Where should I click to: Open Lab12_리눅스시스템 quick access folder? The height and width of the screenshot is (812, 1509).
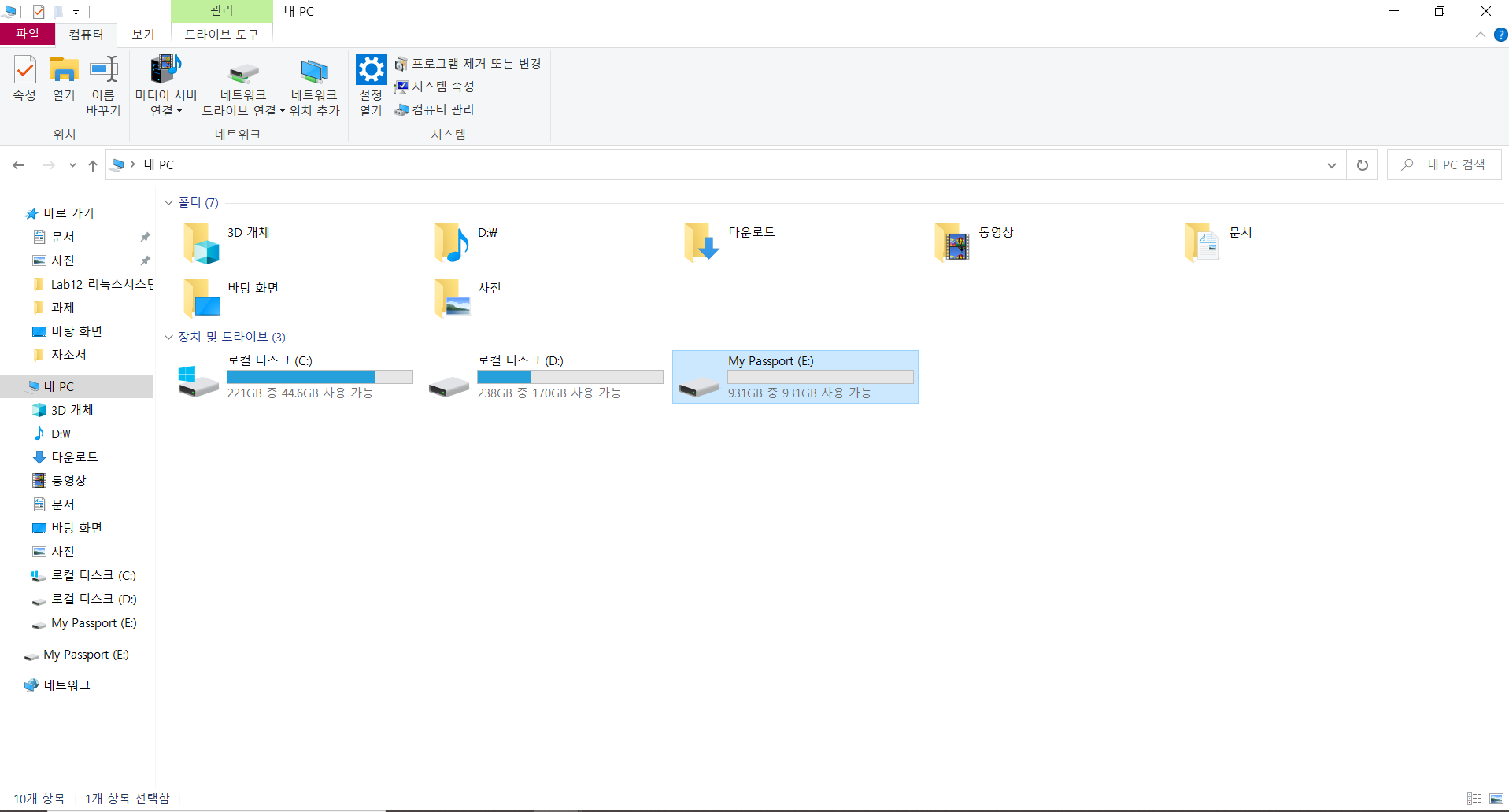(93, 284)
